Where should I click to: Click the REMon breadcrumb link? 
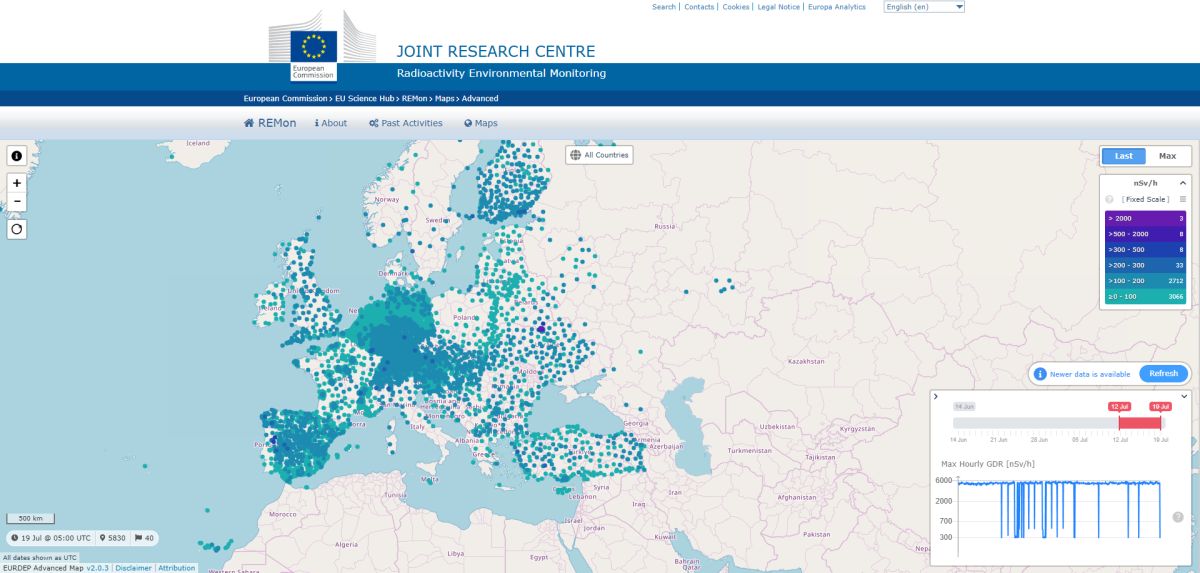pyautogui.click(x=415, y=98)
